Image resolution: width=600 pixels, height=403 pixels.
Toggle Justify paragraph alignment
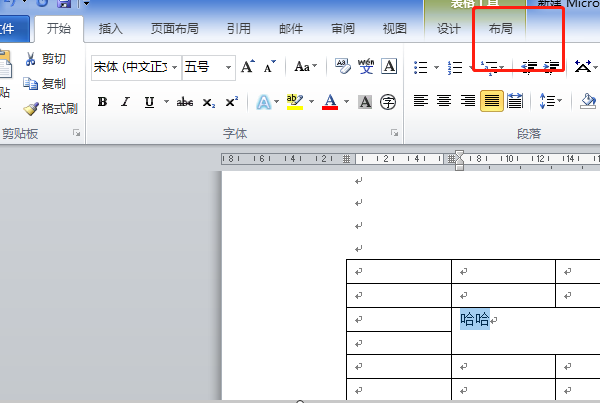[x=492, y=101]
